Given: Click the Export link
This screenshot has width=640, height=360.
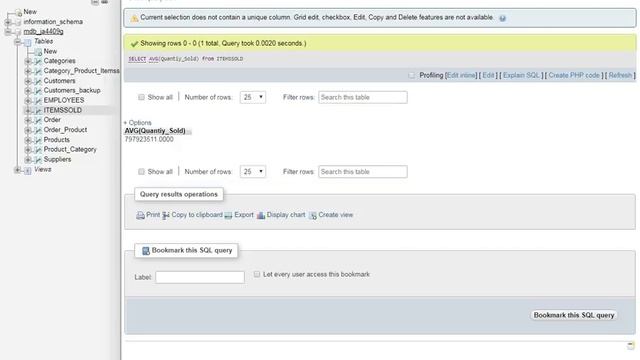Looking at the screenshot, I should [x=244, y=215].
